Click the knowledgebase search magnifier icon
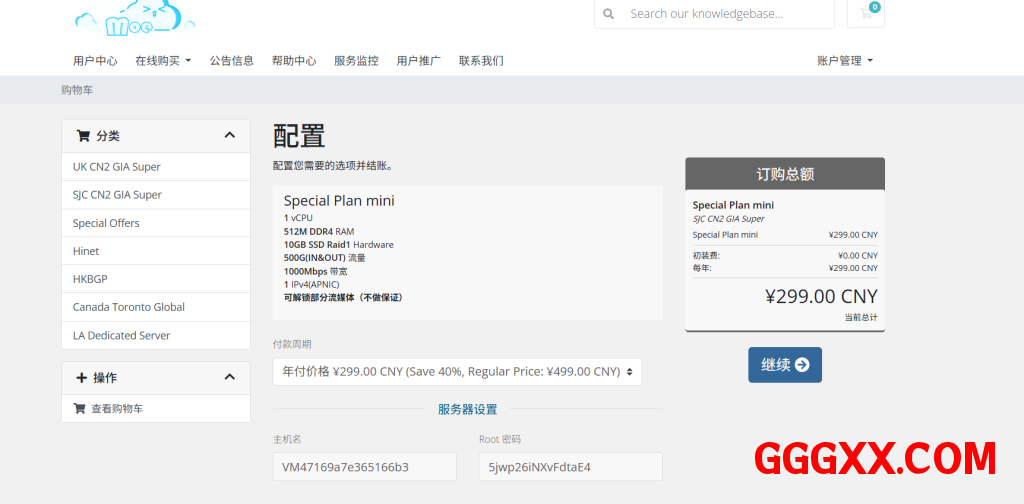Screen dimensions: 1024x504 pos(610,14)
